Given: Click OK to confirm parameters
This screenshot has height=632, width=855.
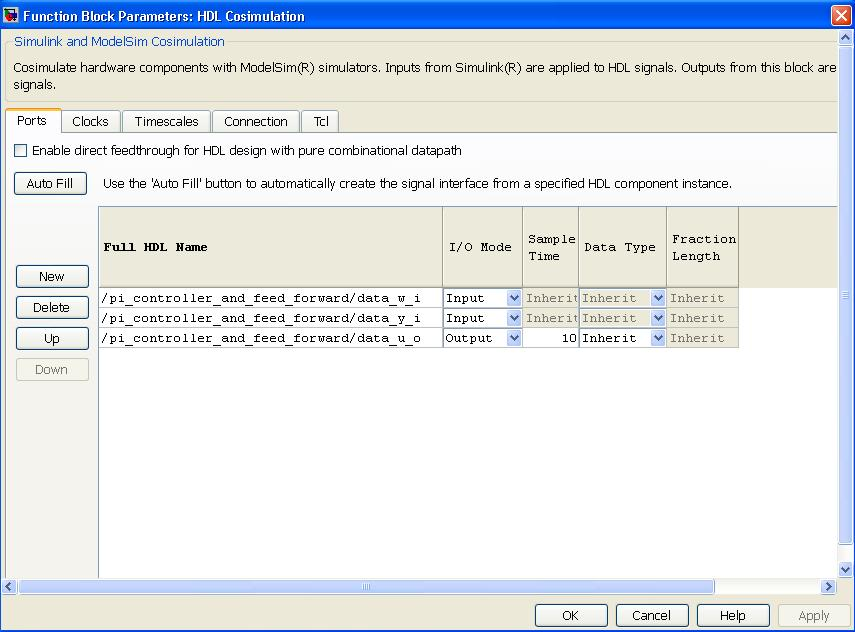Looking at the screenshot, I should point(570,615).
